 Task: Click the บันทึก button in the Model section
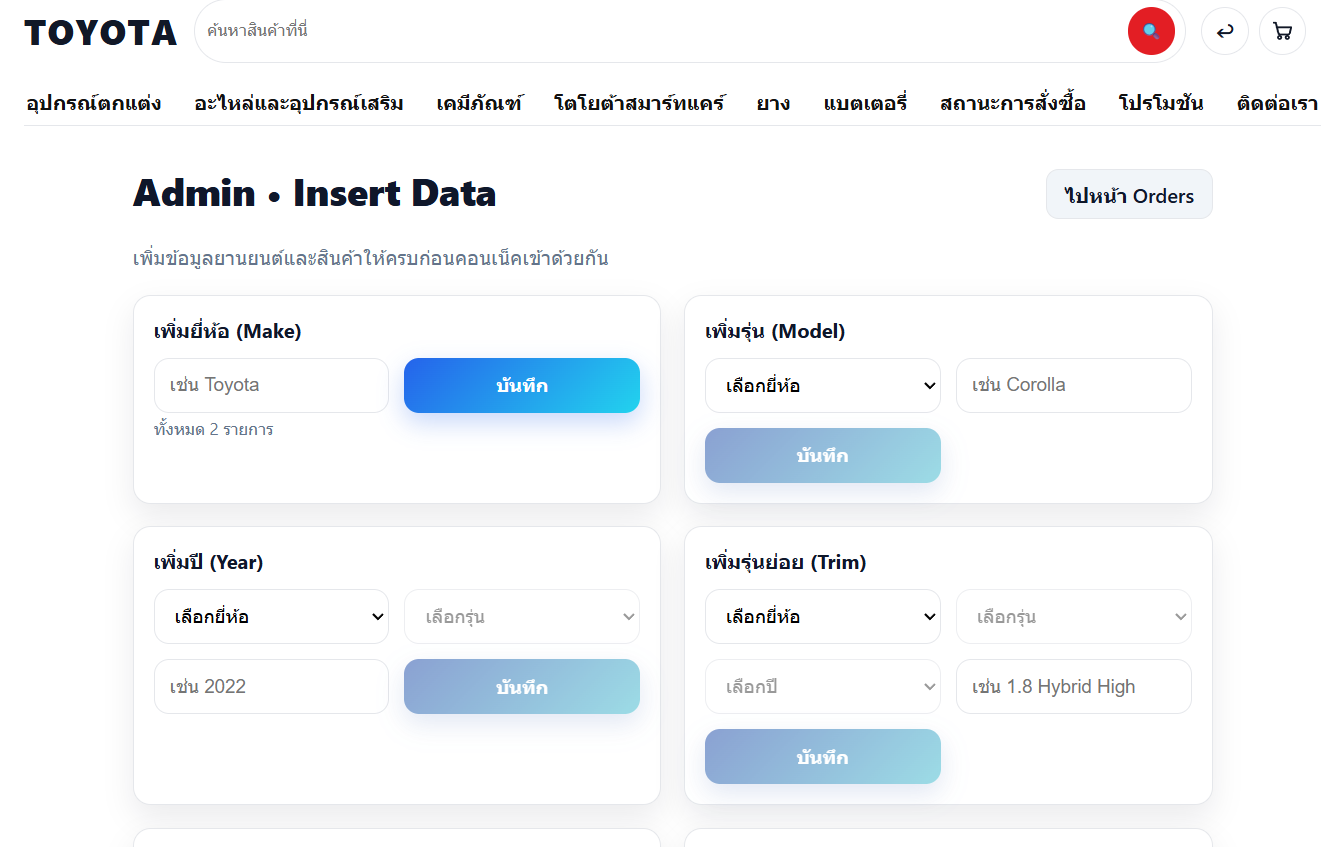coord(822,455)
